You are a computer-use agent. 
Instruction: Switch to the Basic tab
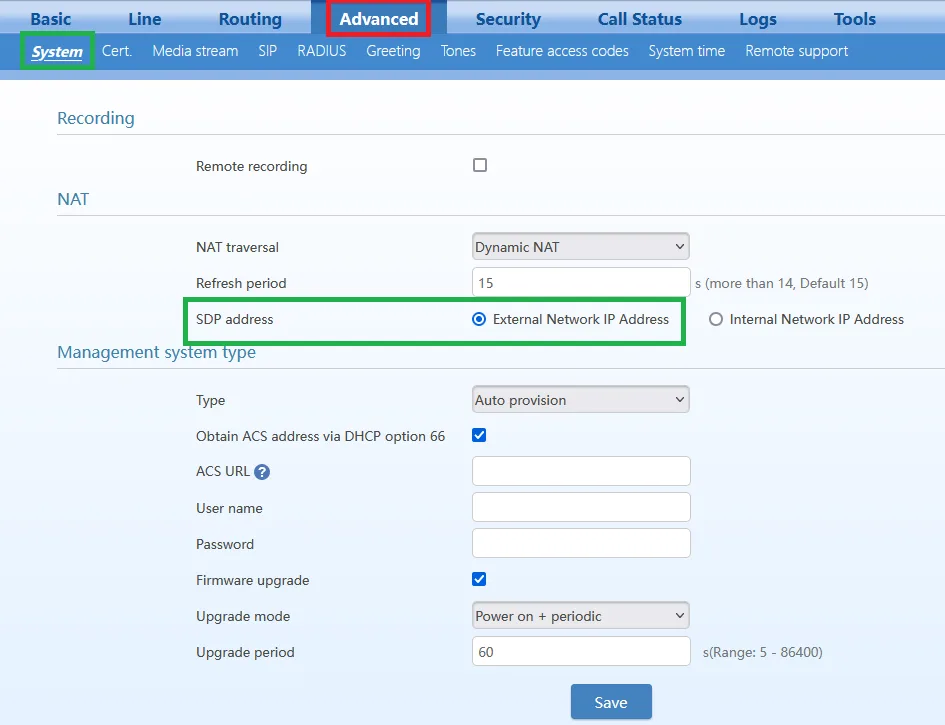click(x=51, y=19)
